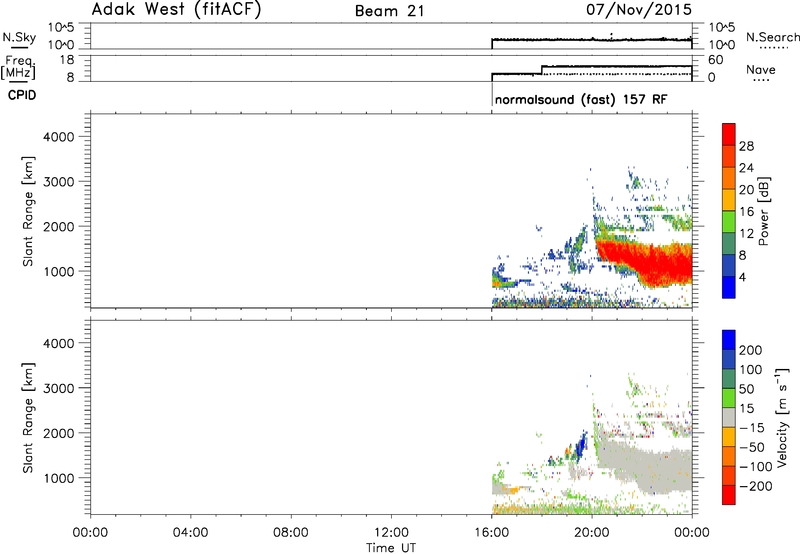Image resolution: width=800 pixels, height=554 pixels.
Task: Click the noise trace in the N.Sky panel
Action: coord(592,39)
